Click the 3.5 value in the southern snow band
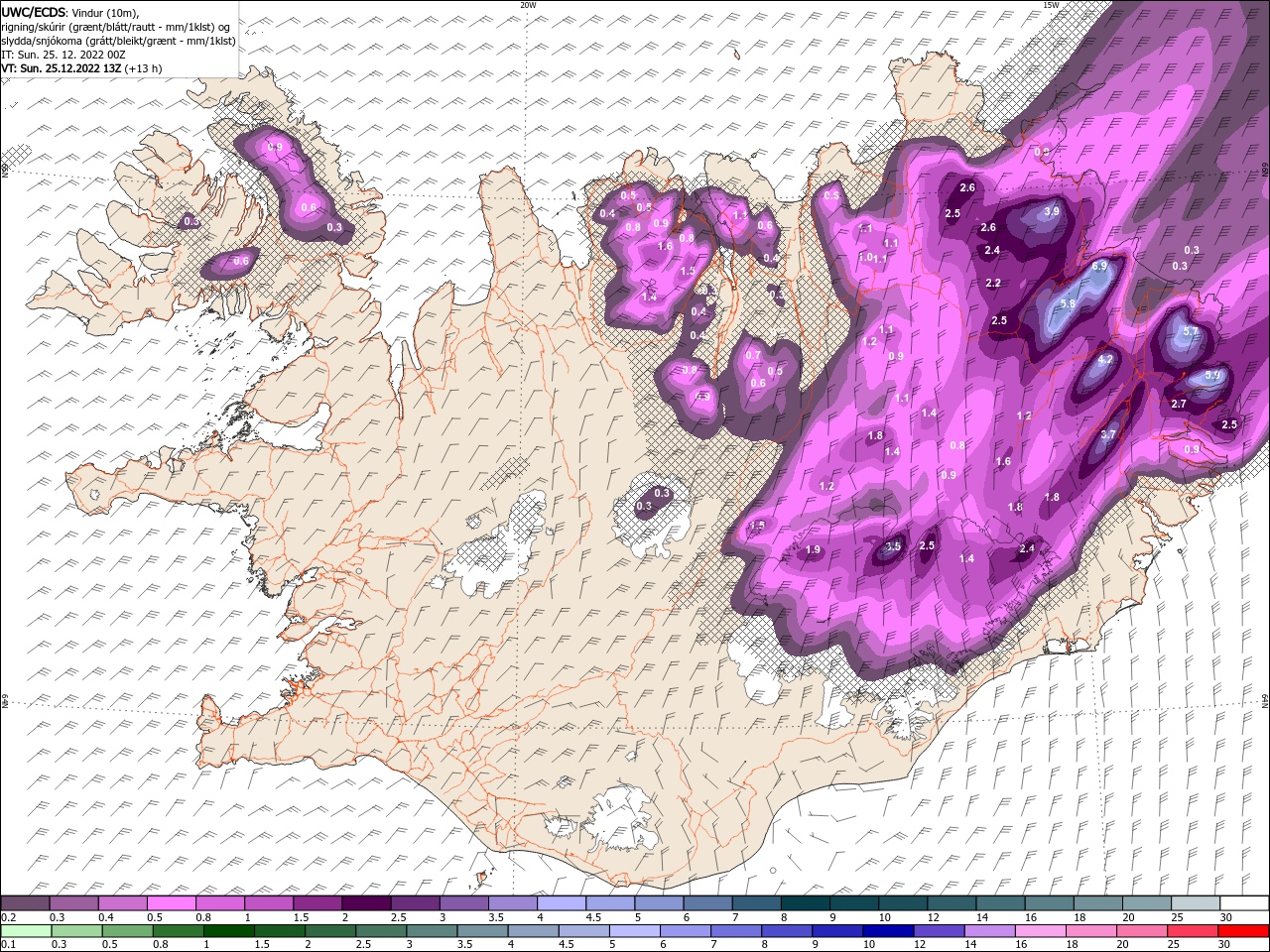Image resolution: width=1270 pixels, height=952 pixels. click(893, 546)
